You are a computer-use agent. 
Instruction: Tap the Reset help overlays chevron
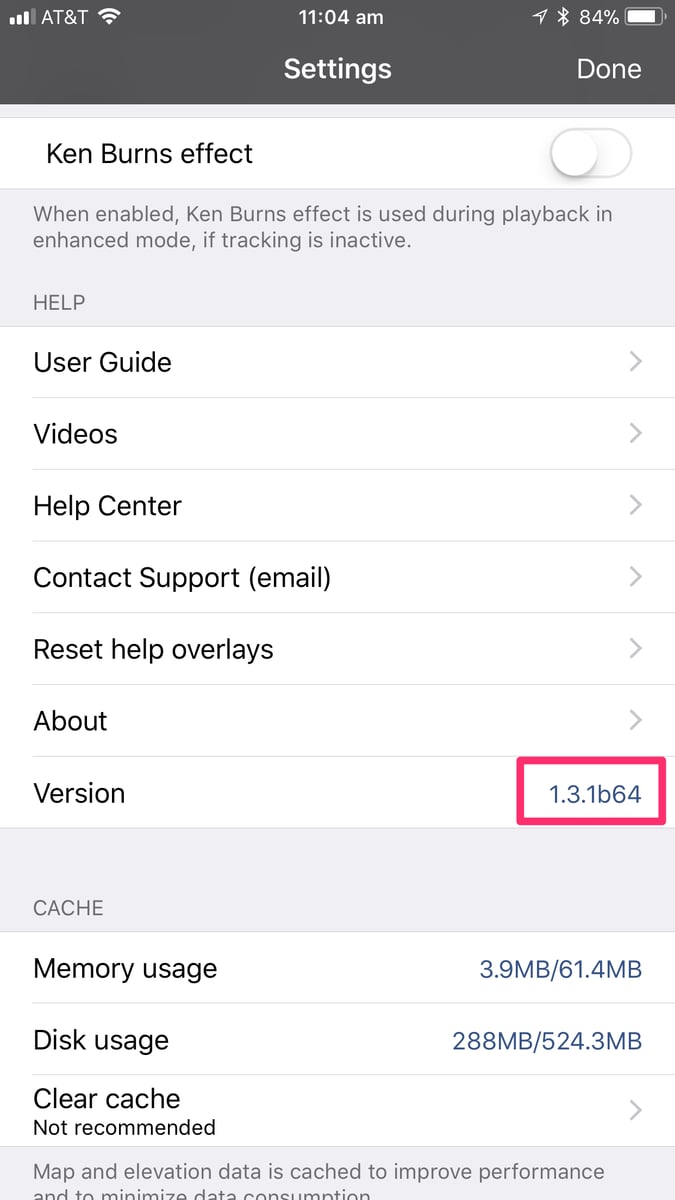coord(635,649)
